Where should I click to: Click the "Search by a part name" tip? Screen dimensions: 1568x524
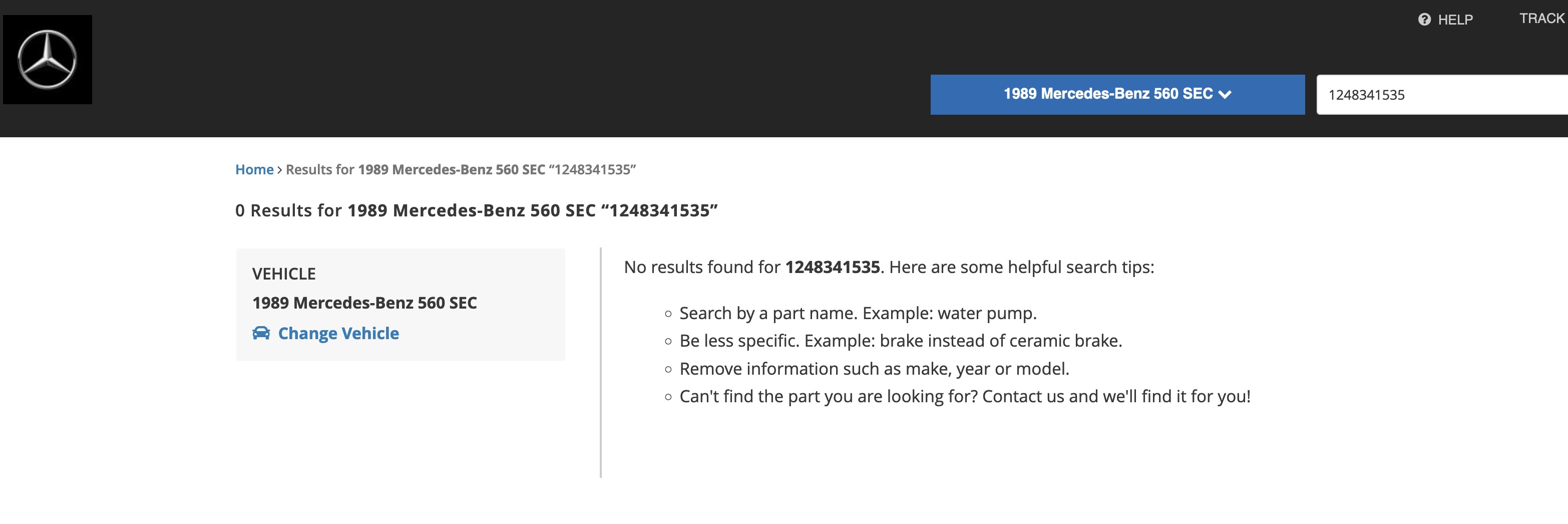tap(857, 313)
